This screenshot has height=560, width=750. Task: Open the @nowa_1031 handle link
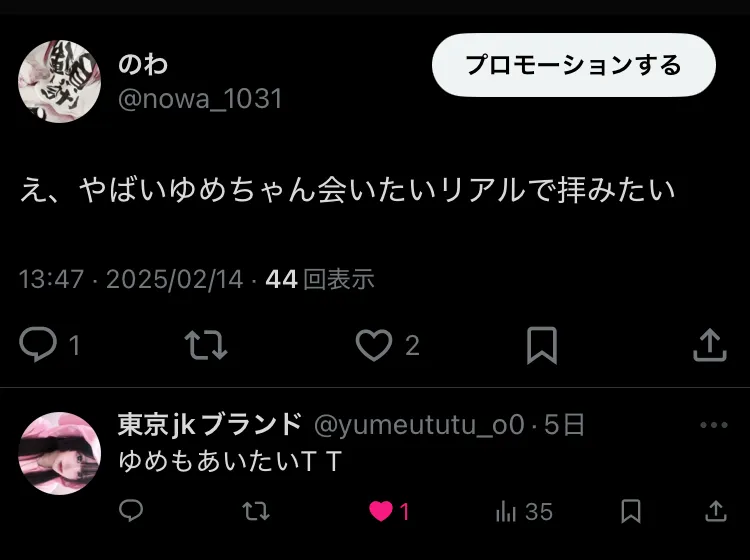click(x=200, y=99)
